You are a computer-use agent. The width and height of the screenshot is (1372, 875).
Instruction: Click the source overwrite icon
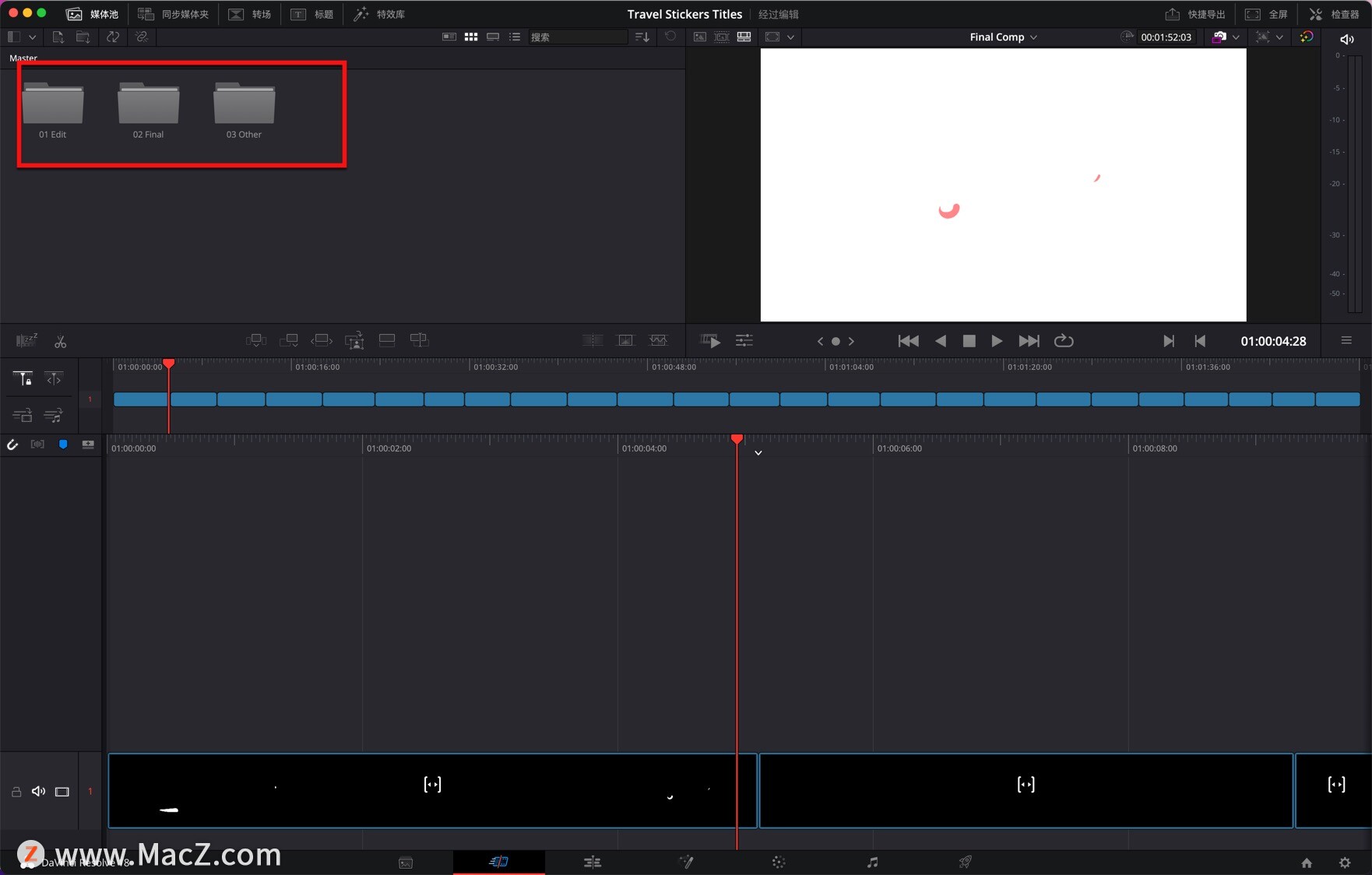click(419, 340)
